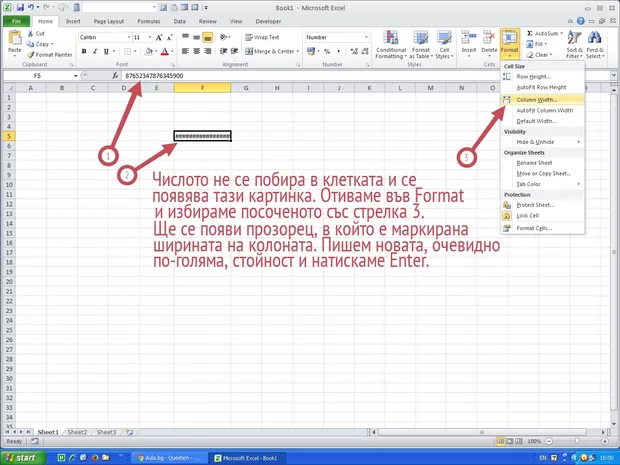Image resolution: width=620 pixels, height=465 pixels.
Task: Click the Name Box showing F5
Action: click(37, 76)
